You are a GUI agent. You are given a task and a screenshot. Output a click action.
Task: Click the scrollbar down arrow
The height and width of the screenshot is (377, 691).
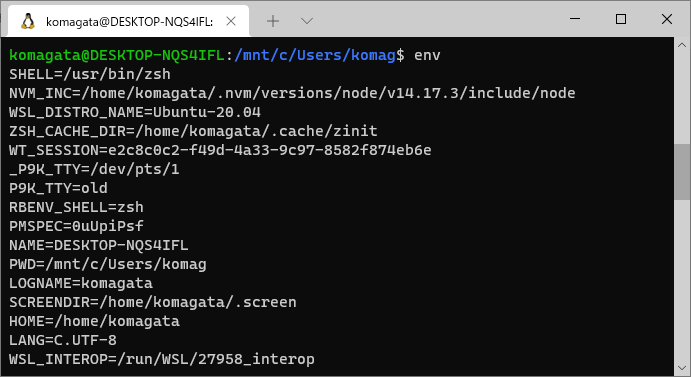coord(682,367)
